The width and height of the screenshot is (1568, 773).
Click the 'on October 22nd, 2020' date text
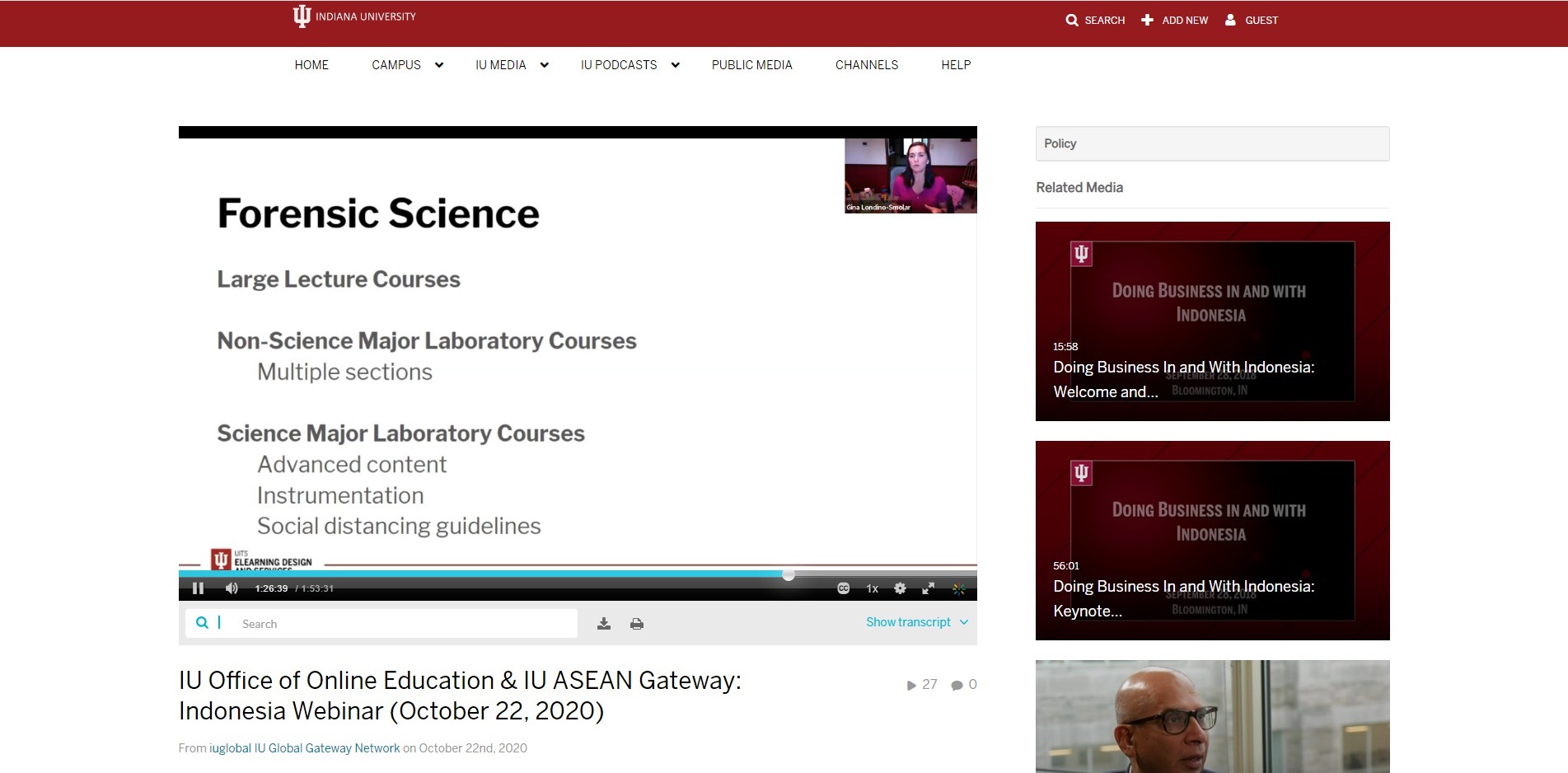pos(465,748)
